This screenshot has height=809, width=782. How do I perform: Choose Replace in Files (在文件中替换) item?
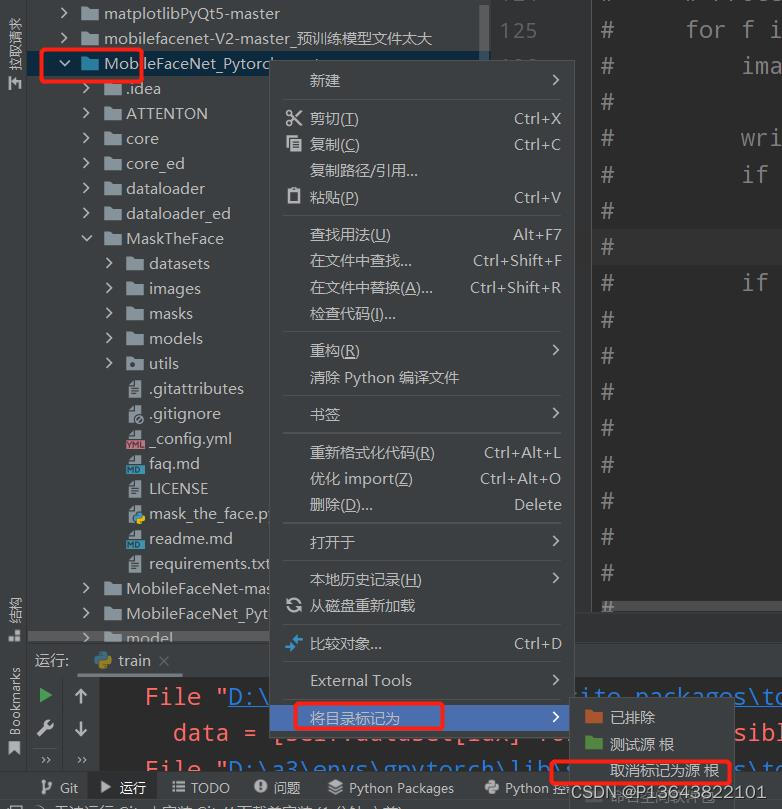point(422,287)
